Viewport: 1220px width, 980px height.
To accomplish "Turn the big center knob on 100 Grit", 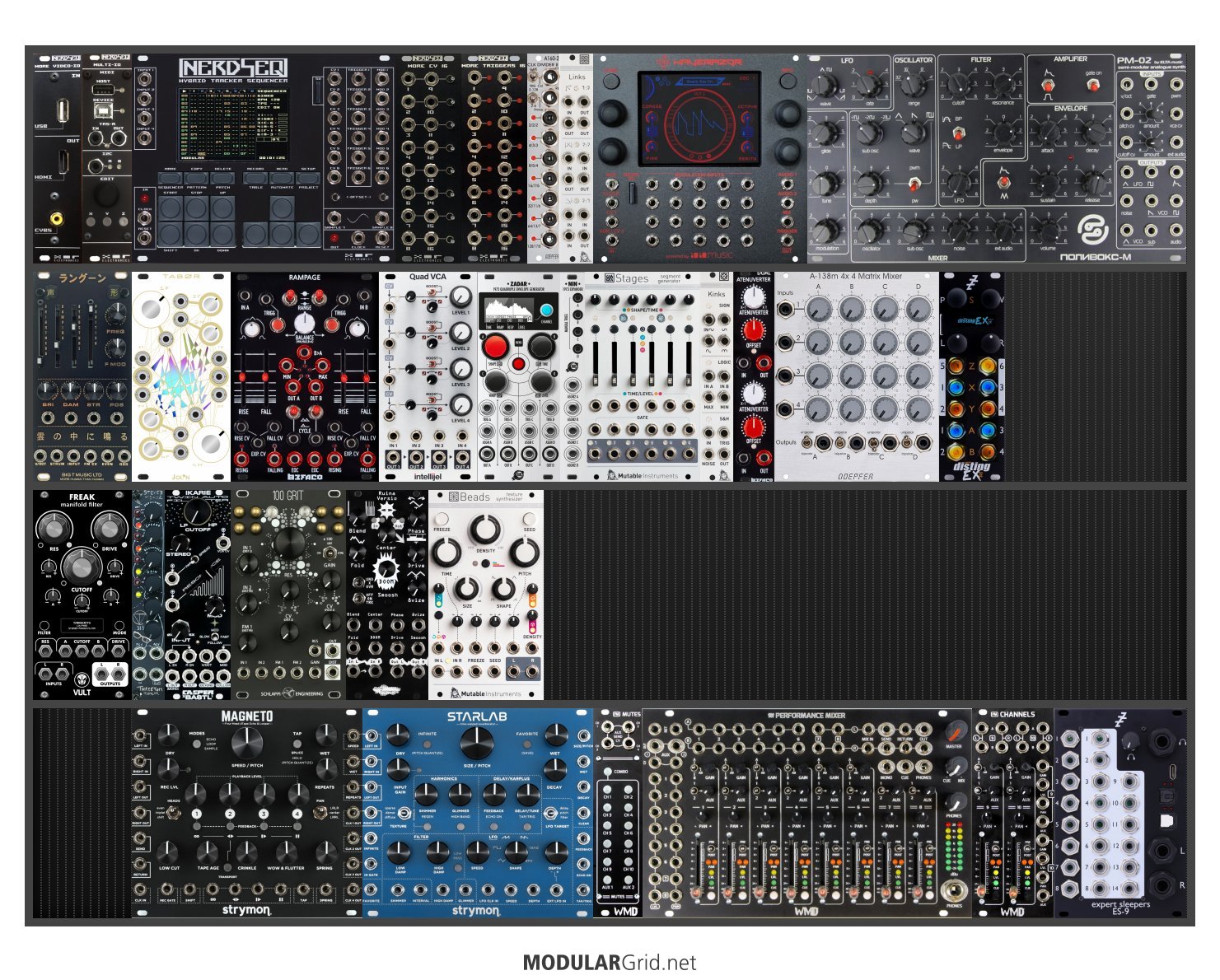I will pyautogui.click(x=289, y=544).
